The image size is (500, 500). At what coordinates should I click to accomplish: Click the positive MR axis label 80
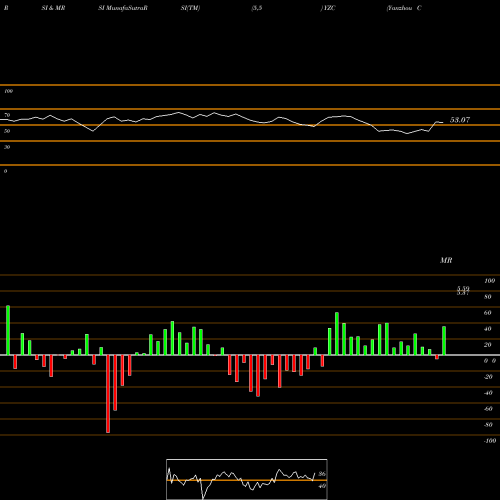(x=488, y=297)
